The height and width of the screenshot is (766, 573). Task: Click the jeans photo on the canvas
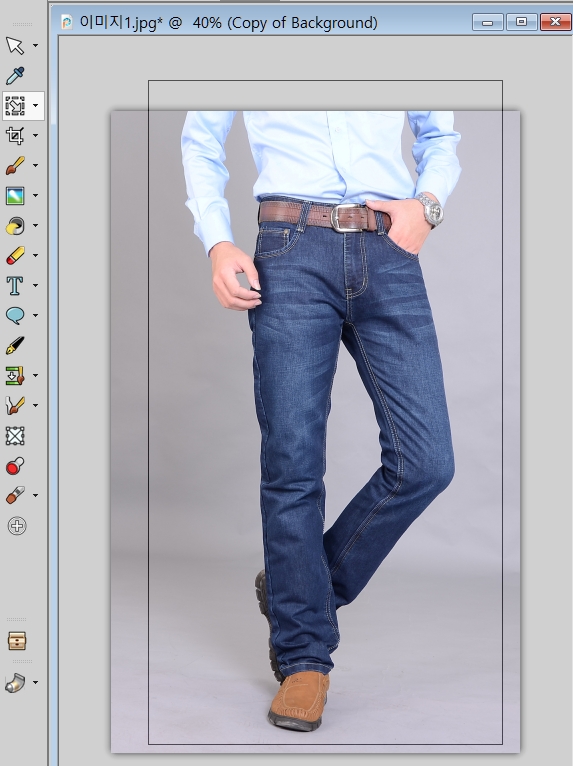click(316, 432)
